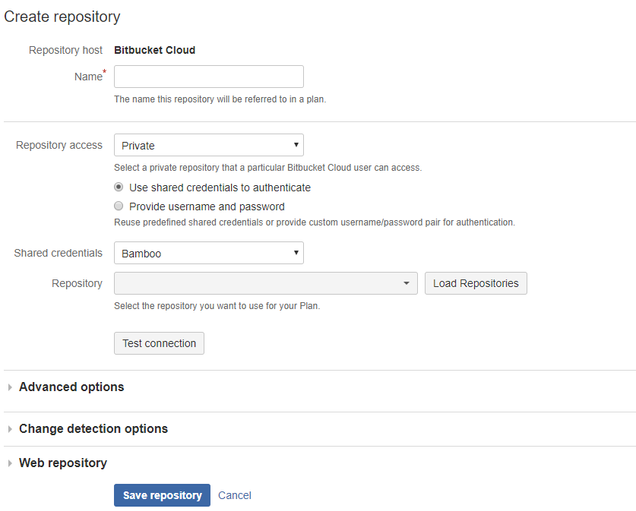Expand the Advanced options section
636x511 pixels.
coord(71,387)
